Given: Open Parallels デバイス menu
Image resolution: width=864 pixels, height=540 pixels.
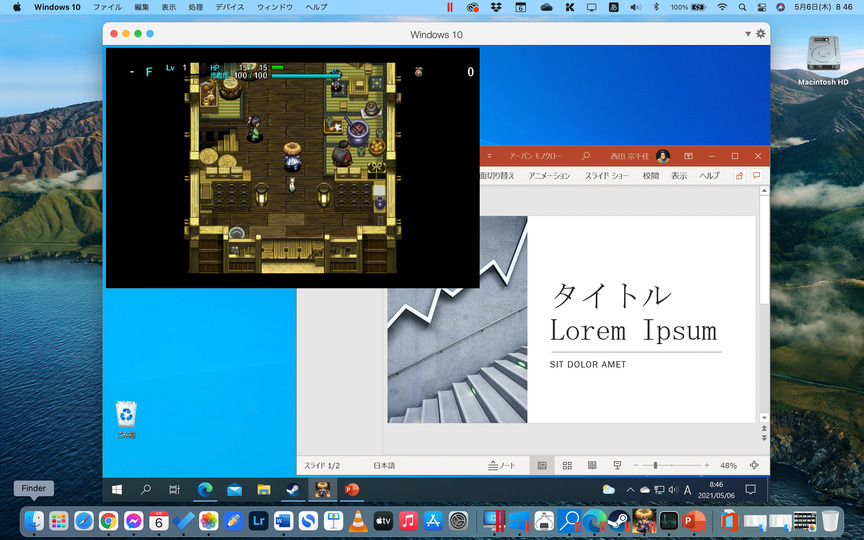Looking at the screenshot, I should (230, 7).
